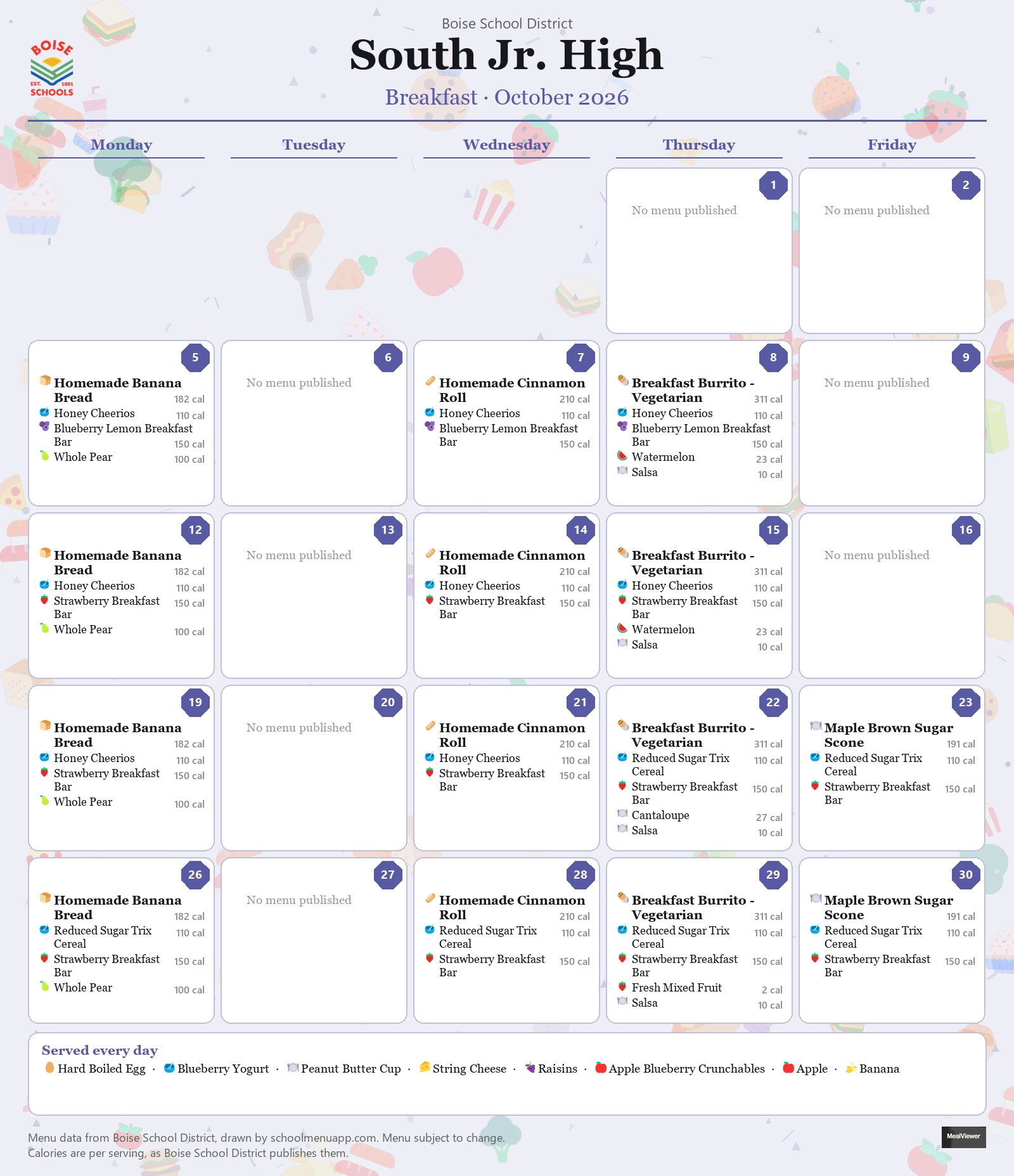
Task: Click Whole Pear on October 19
Action: click(83, 802)
